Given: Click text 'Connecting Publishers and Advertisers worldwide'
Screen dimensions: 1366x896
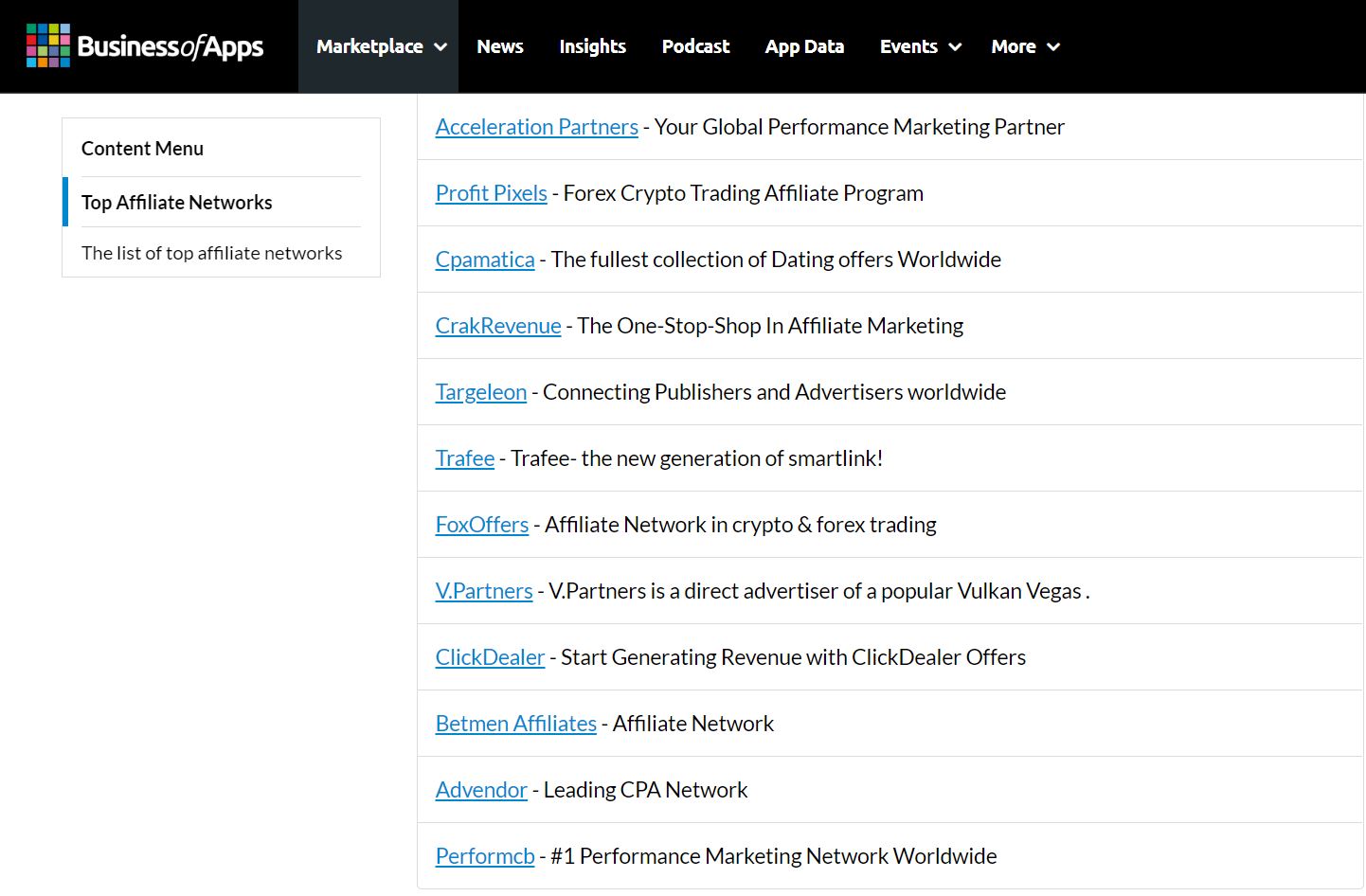Looking at the screenshot, I should [774, 392].
